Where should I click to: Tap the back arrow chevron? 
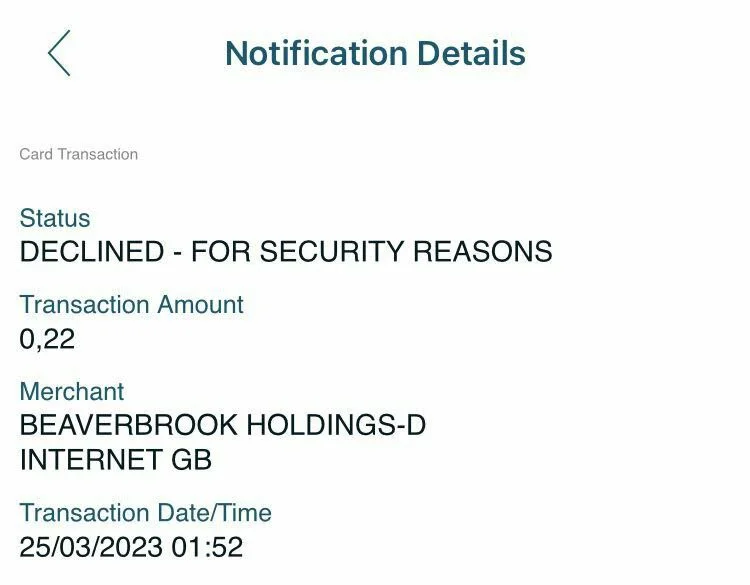pos(60,53)
